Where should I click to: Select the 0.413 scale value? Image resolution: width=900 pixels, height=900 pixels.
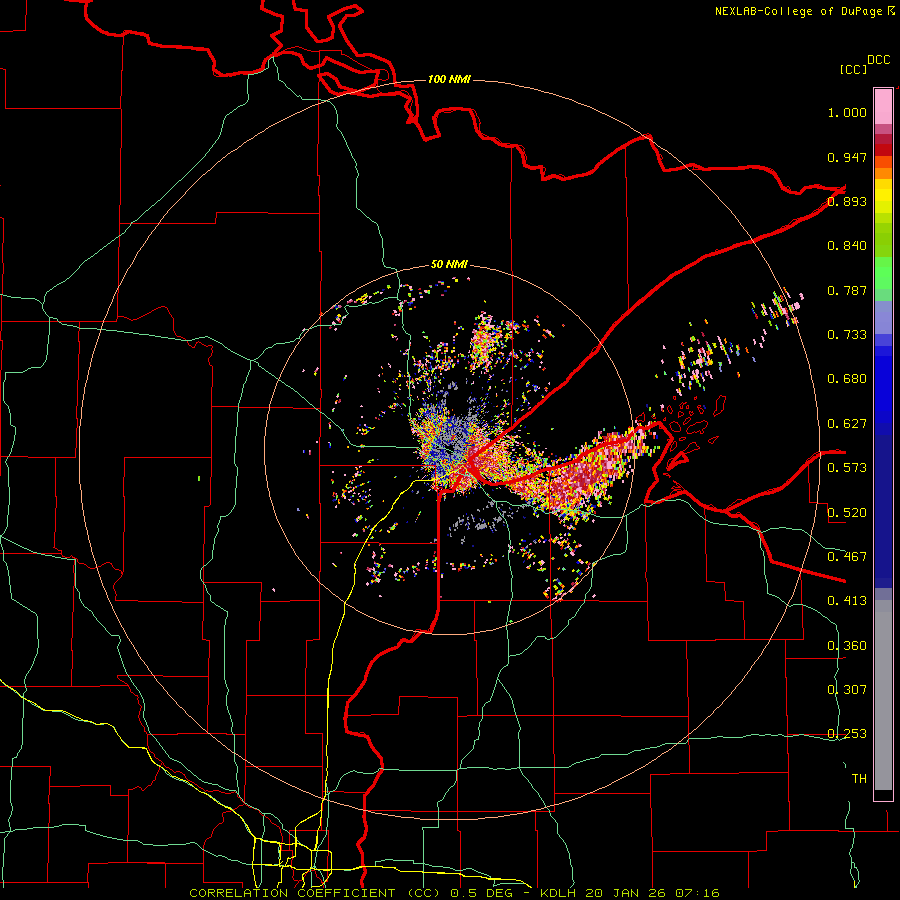click(847, 600)
